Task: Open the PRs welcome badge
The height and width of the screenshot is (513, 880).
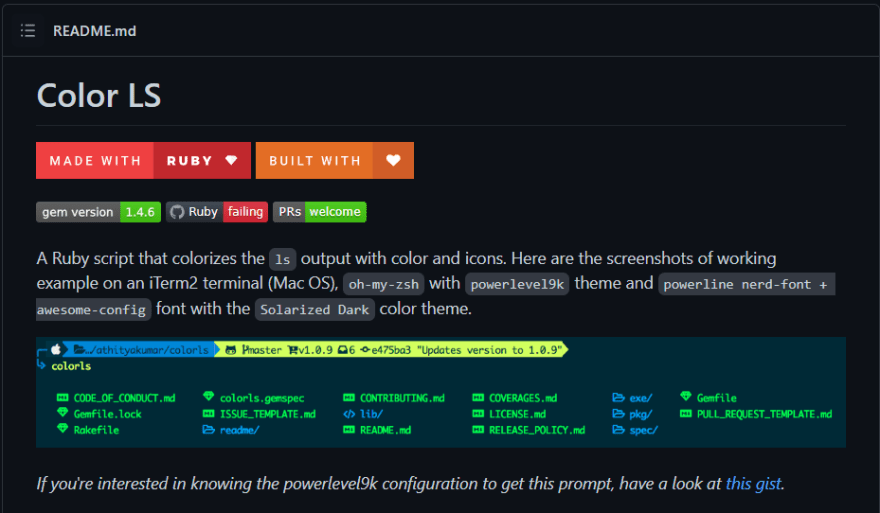Action: (319, 212)
